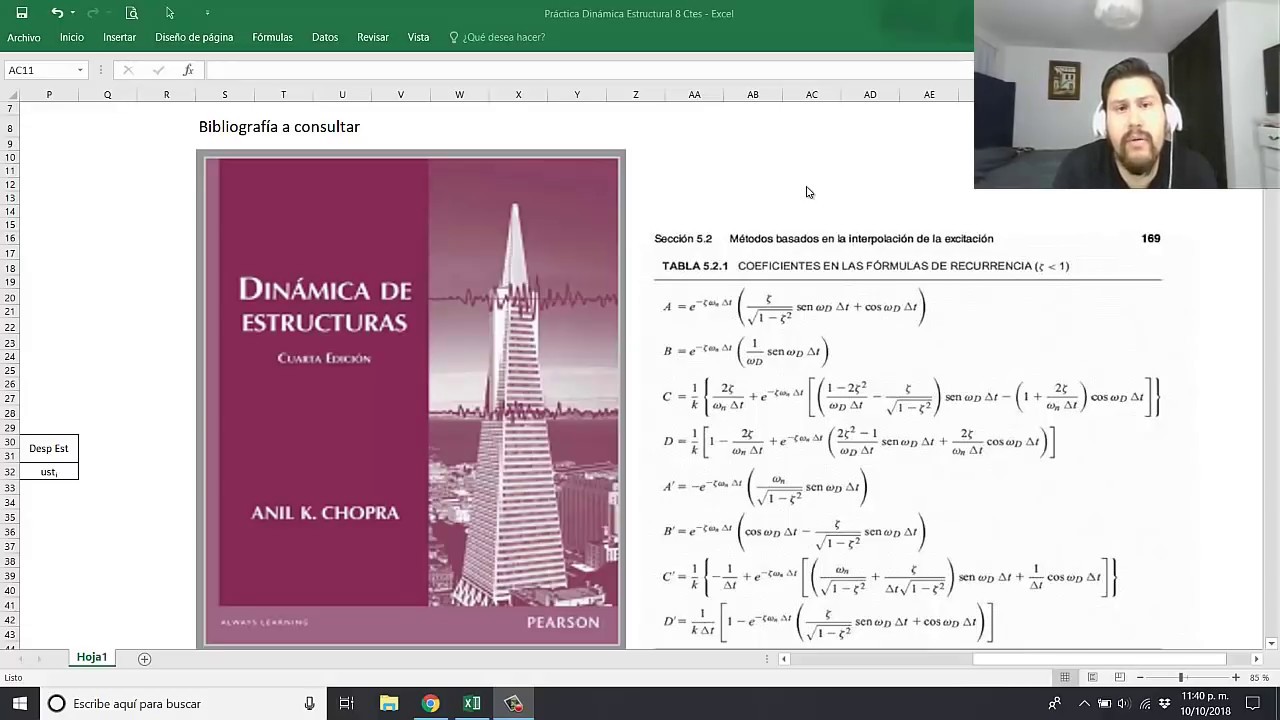Viewport: 1280px width, 720px height.
Task: Save the workbook with the floppy icon
Action: pos(22,13)
